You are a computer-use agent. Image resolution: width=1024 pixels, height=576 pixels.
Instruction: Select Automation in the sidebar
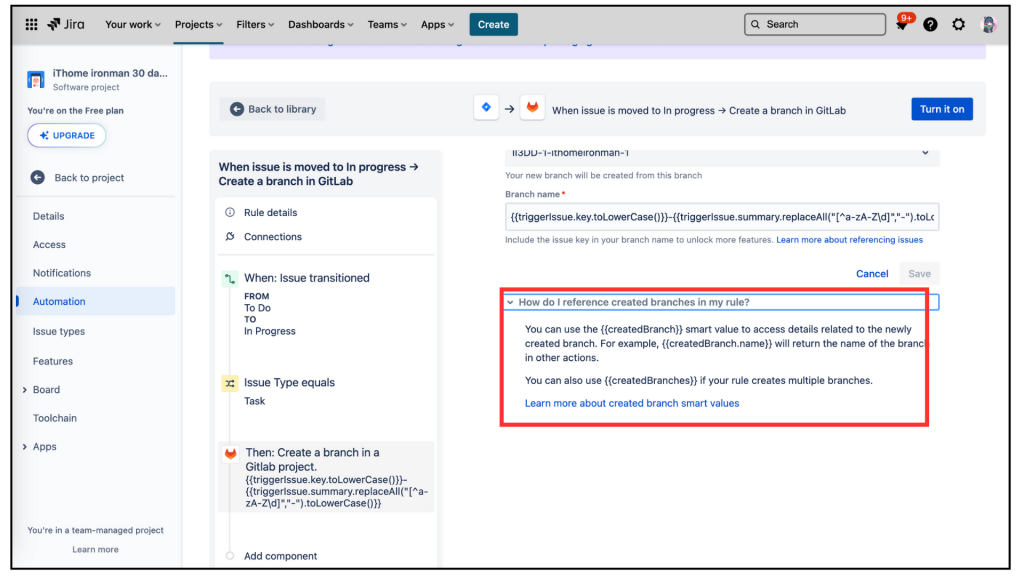(x=95, y=301)
